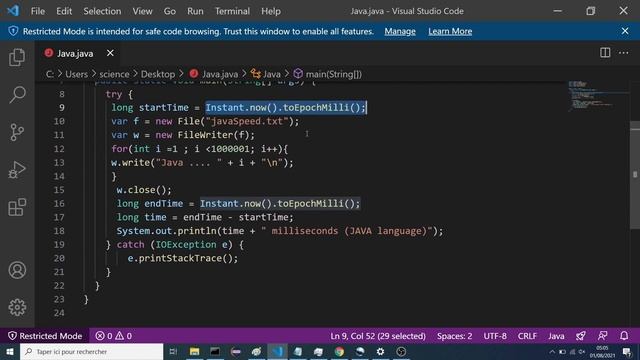
Task: Open the Source Control view
Action: coord(17,132)
